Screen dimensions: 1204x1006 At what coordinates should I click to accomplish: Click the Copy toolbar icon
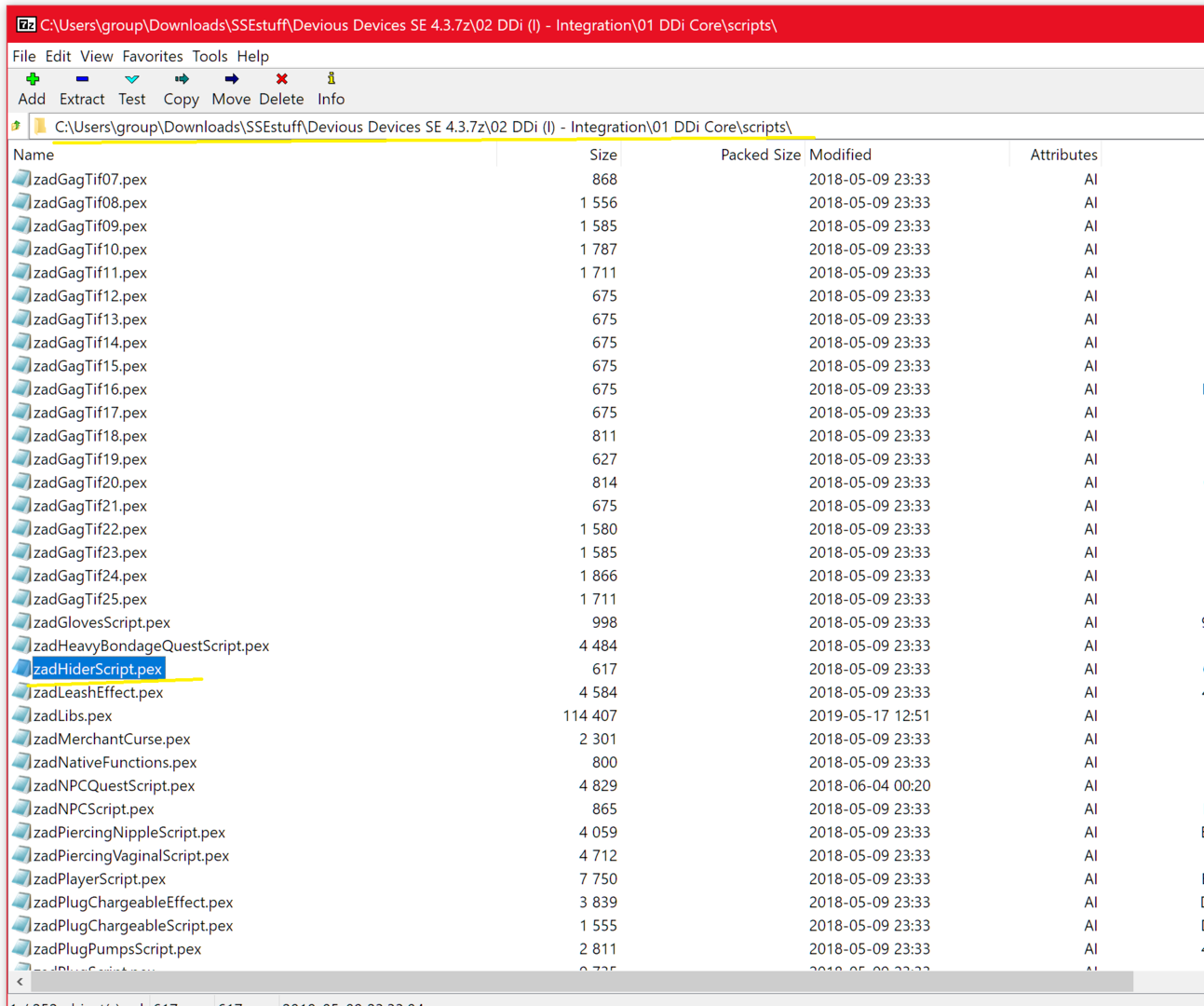(x=182, y=79)
